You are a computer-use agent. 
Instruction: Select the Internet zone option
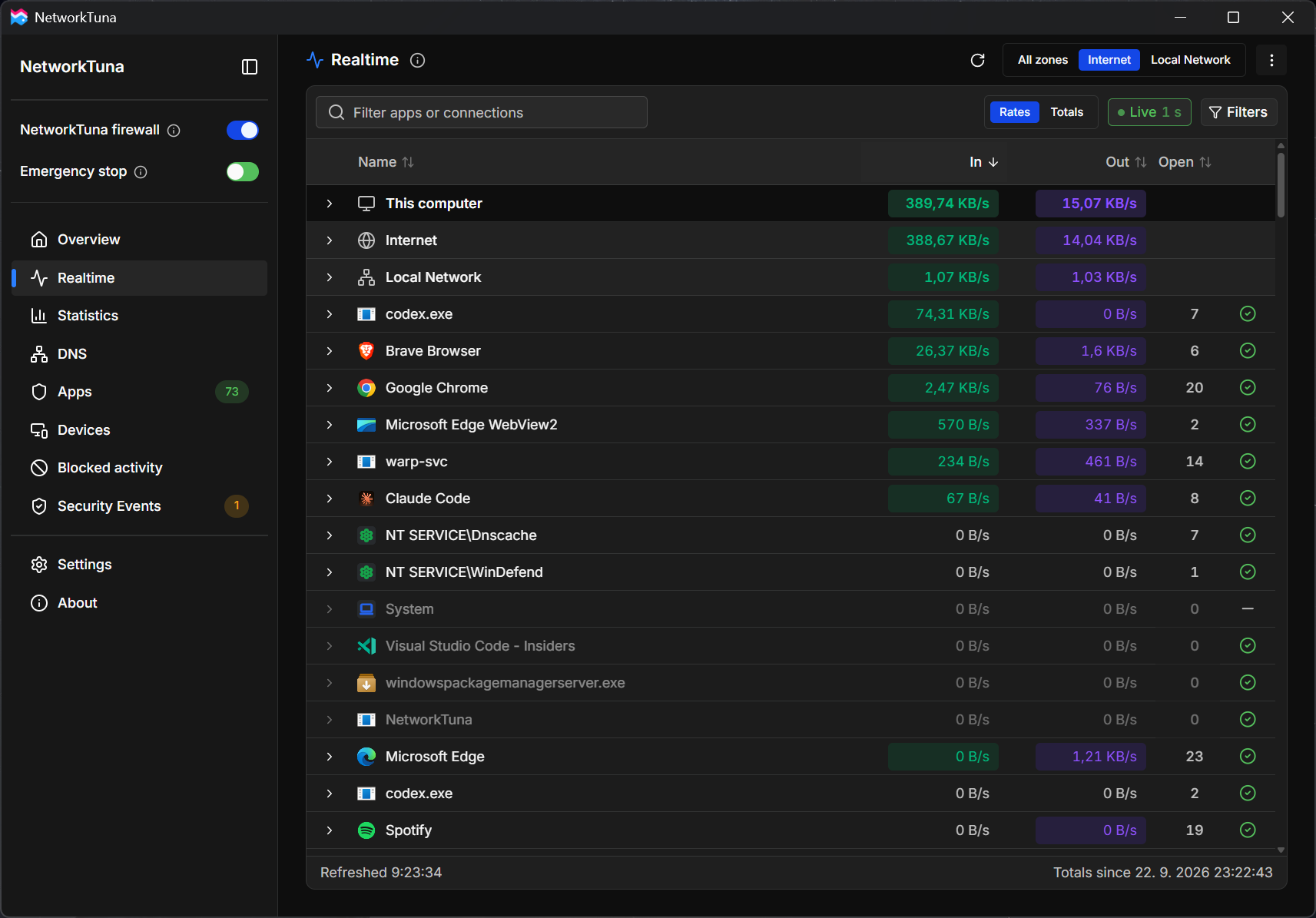(1109, 60)
